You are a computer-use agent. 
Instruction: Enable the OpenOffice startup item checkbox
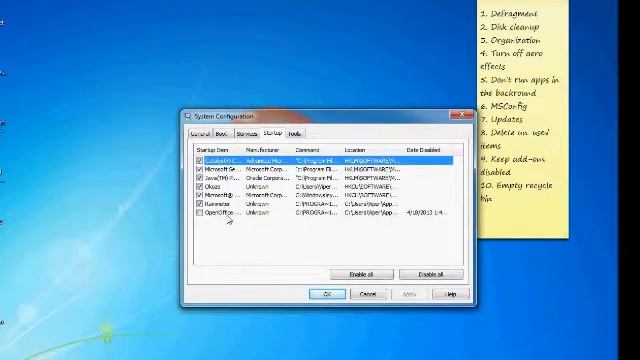tap(199, 213)
